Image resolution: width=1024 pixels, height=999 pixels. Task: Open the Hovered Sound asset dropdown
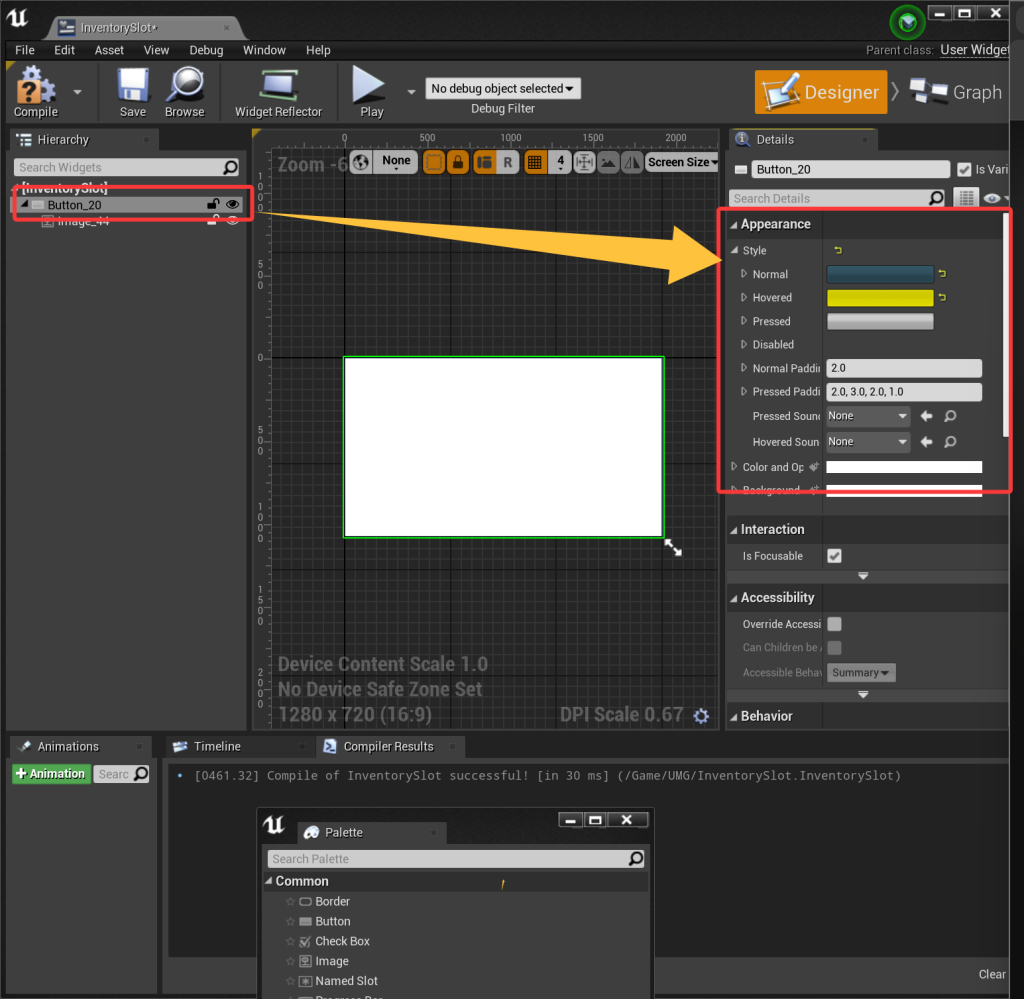(x=867, y=442)
